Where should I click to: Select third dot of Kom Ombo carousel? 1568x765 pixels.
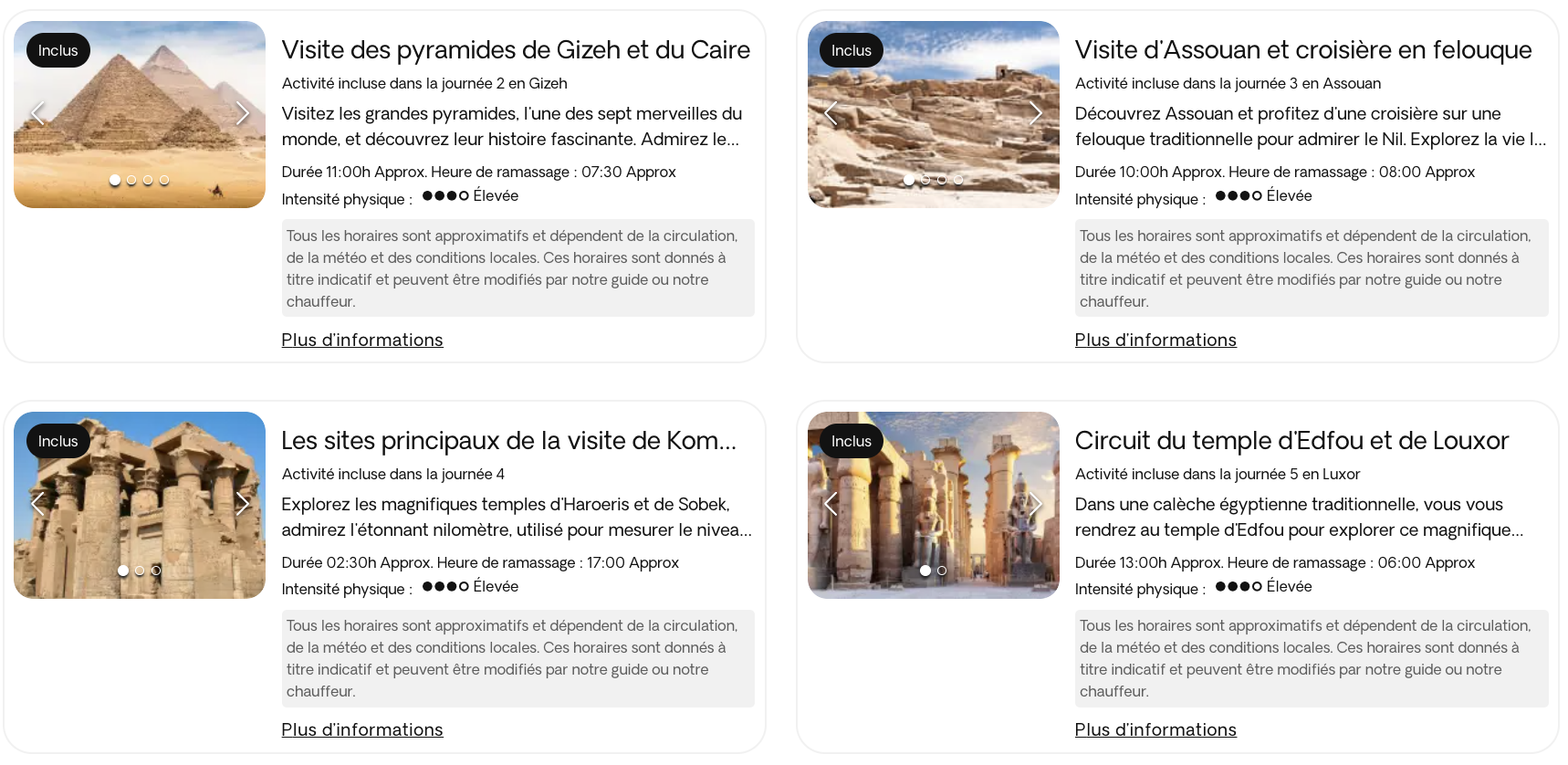(x=156, y=571)
